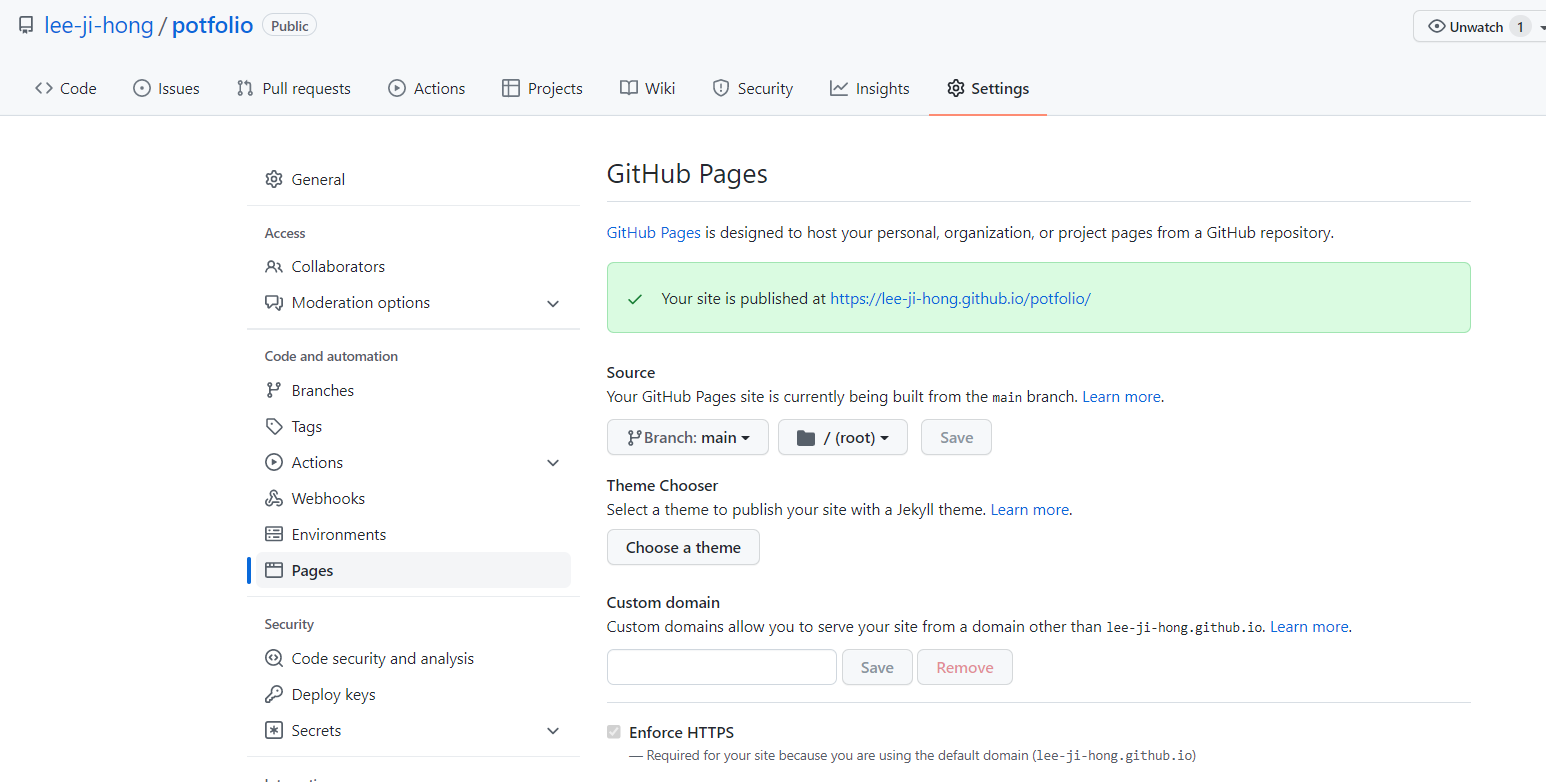The width and height of the screenshot is (1546, 782).
Task: Expand the Secrets chevron
Action: pos(553,731)
